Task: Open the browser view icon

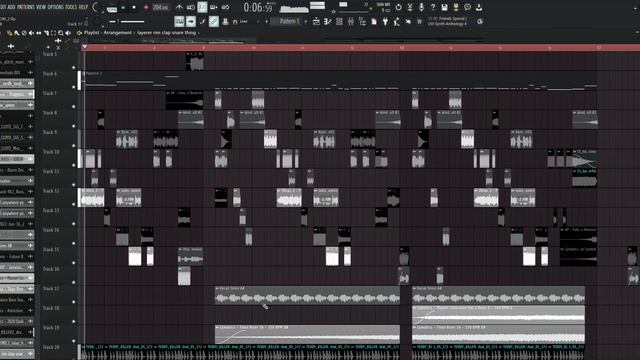Action: 362,21
